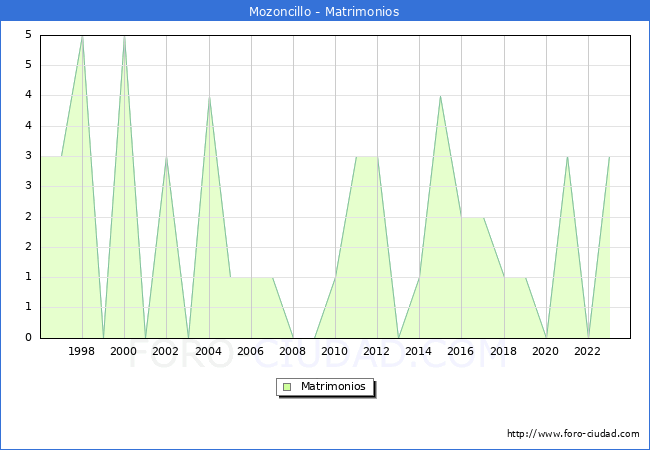
Task: Click the chart title 'Mozoncillo - Matrimonios'
Action: point(324,11)
